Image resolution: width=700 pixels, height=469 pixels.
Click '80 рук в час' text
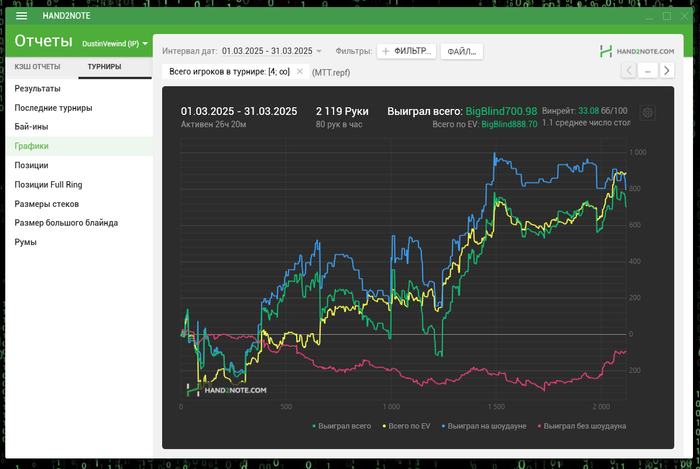(x=339, y=124)
